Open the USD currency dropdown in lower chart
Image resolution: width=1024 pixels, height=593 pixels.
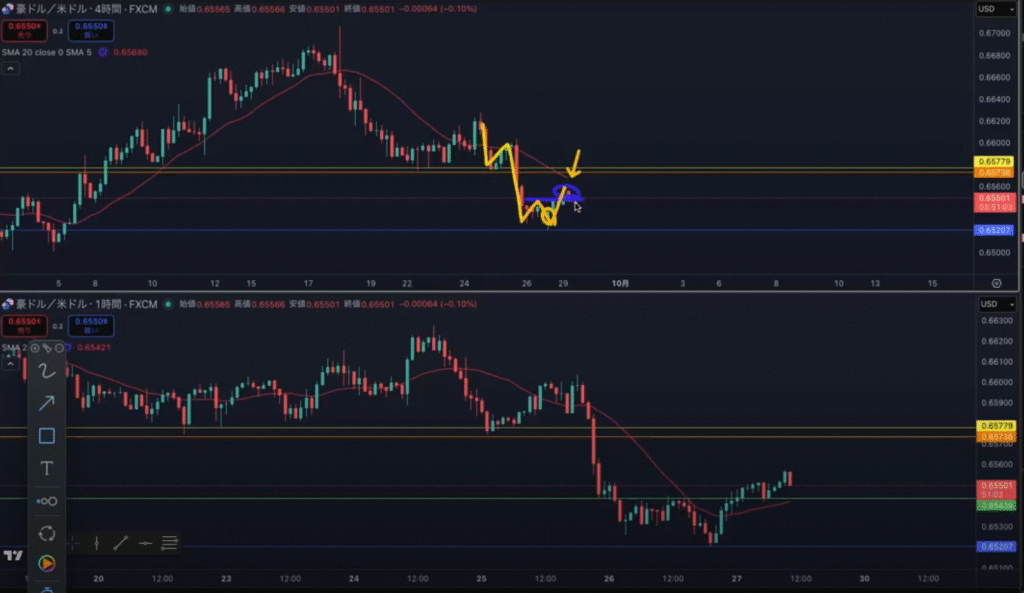pos(997,304)
